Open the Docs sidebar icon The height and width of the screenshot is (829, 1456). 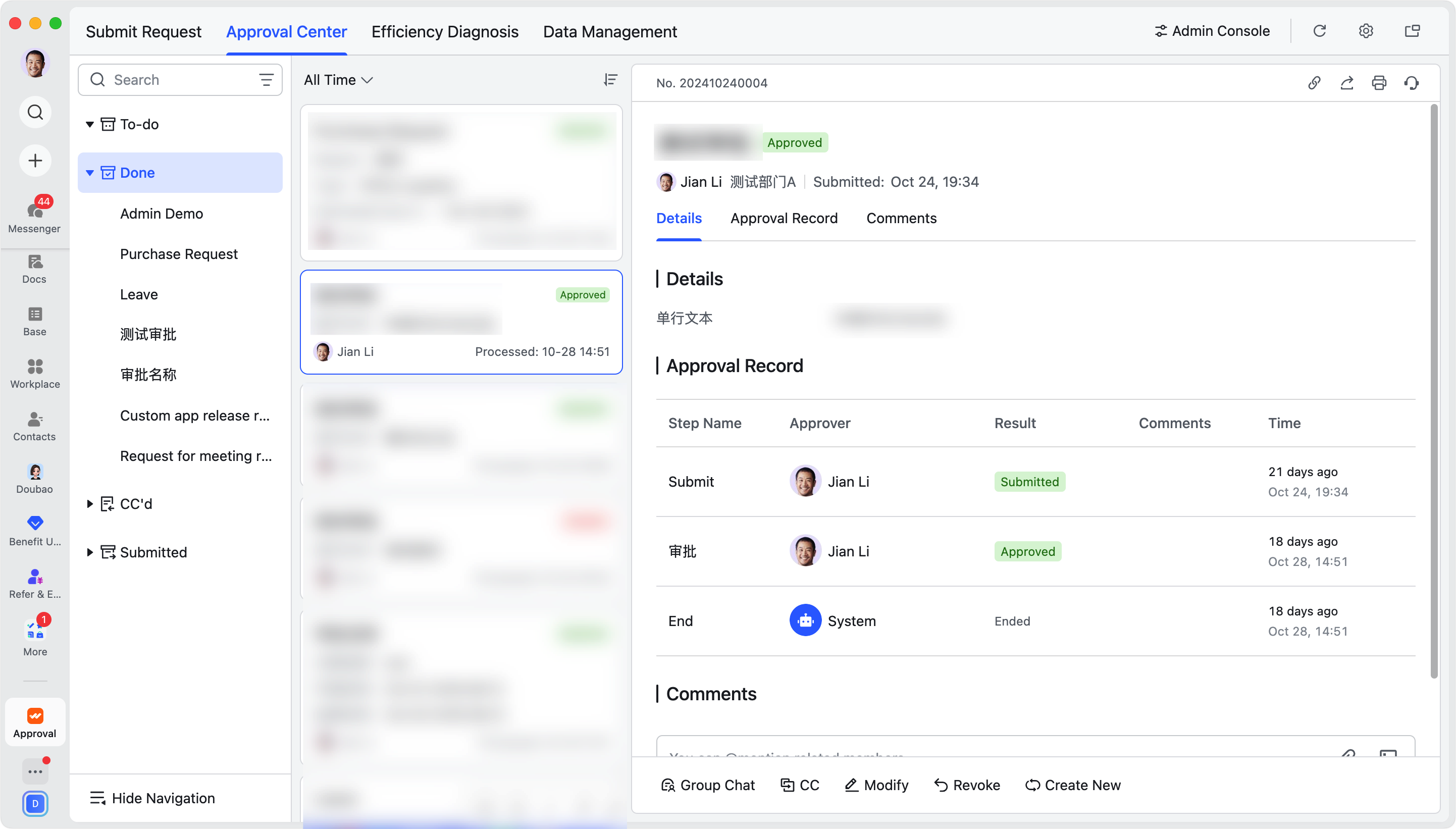pyautogui.click(x=35, y=269)
